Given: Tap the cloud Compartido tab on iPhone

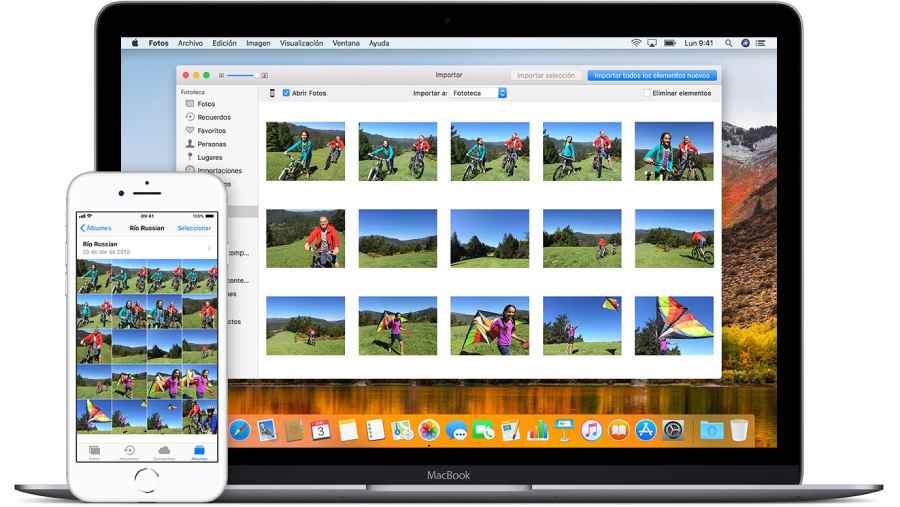Looking at the screenshot, I should [164, 452].
